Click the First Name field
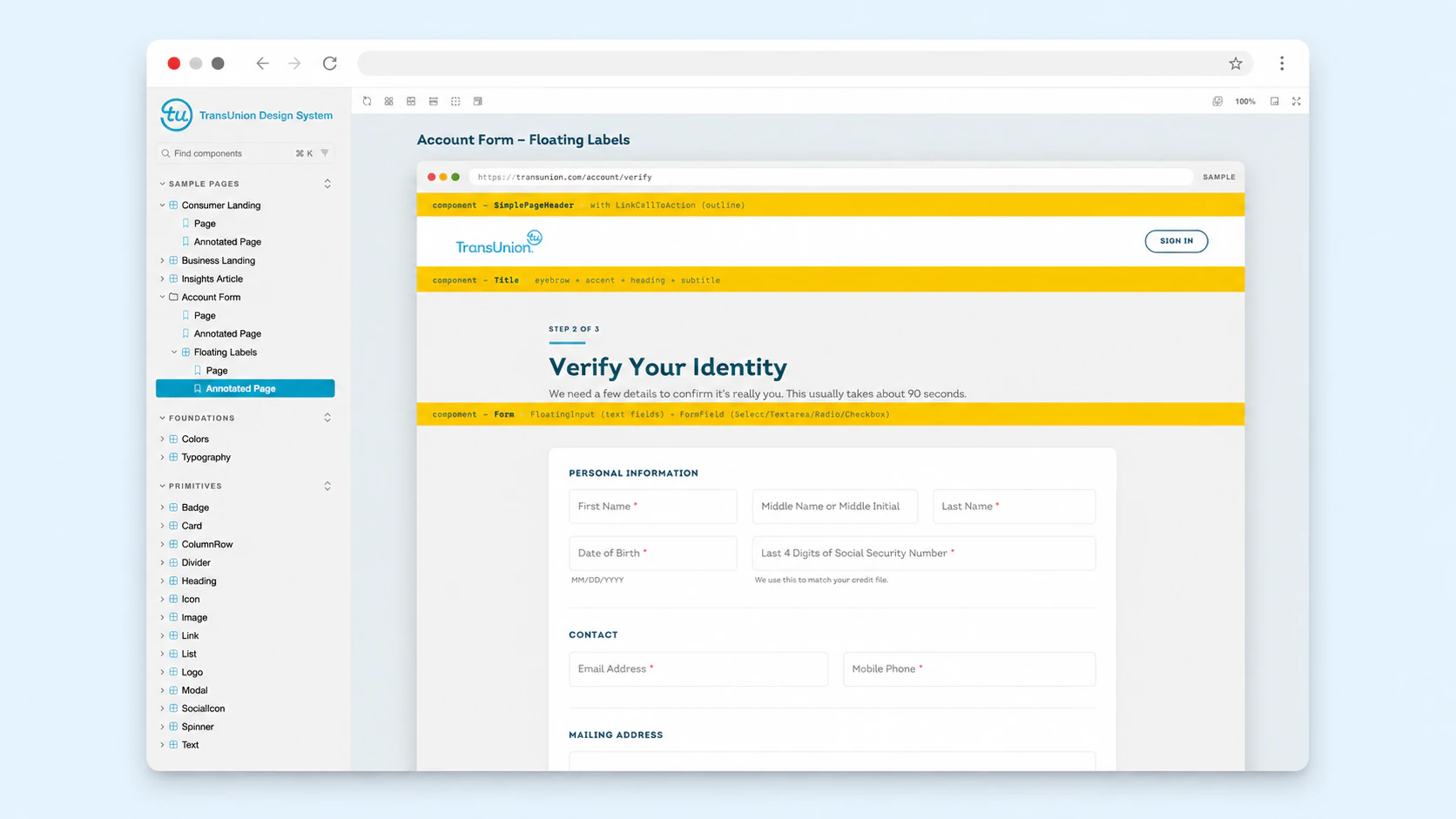This screenshot has width=1456, height=819. pyautogui.click(x=653, y=507)
